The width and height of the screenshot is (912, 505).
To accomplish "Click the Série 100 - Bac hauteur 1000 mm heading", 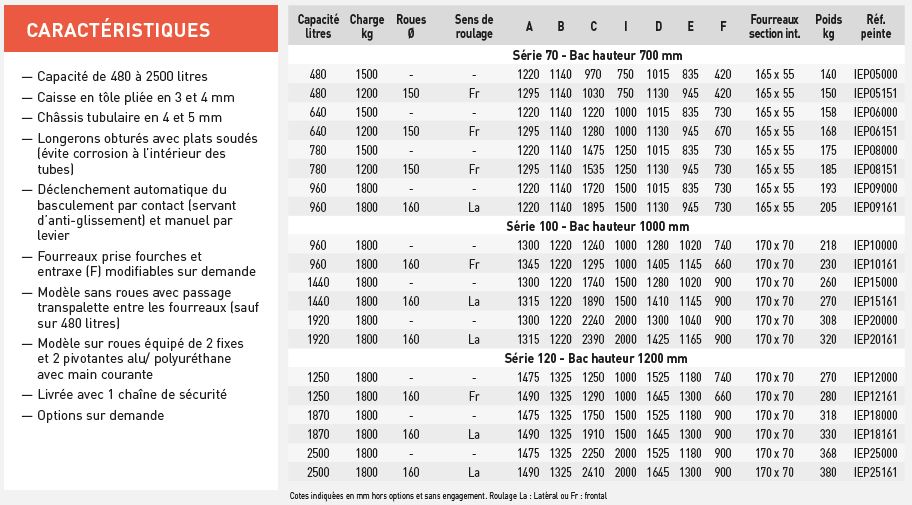I will [597, 226].
